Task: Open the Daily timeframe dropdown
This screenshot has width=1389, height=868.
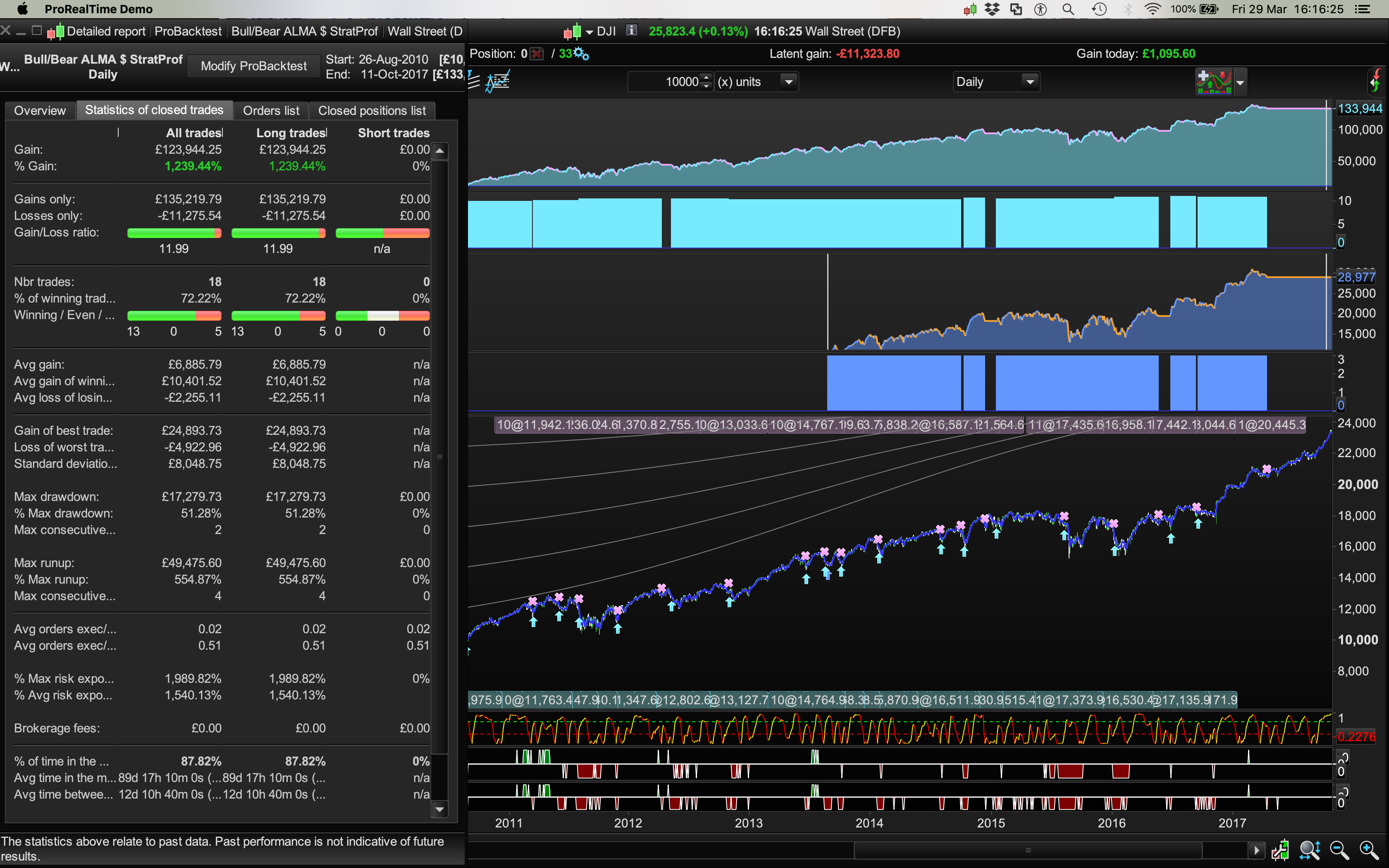Action: tap(1030, 82)
